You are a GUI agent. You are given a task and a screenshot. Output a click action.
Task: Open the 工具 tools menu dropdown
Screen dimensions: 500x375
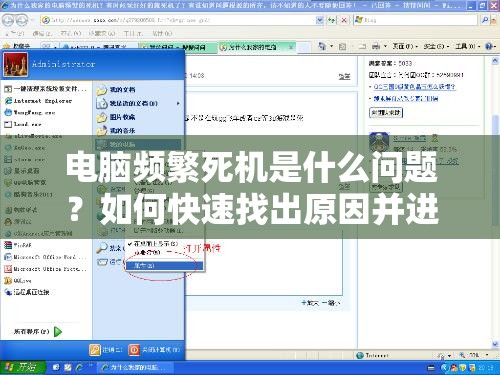tap(468, 46)
